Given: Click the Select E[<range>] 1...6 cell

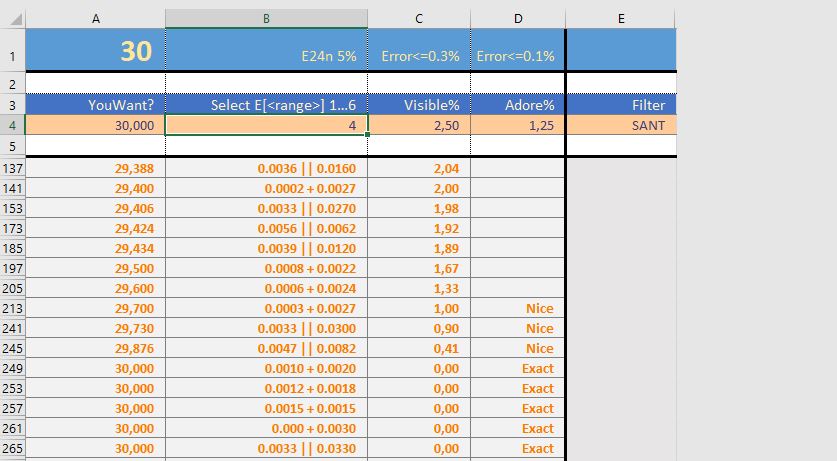Looking at the screenshot, I should 266,105.
